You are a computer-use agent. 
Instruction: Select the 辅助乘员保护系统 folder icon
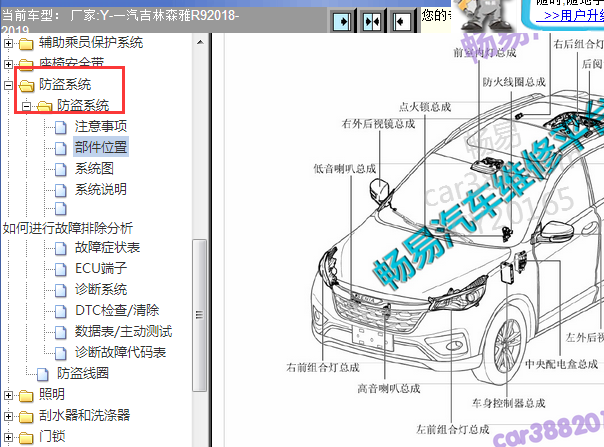pos(26,44)
